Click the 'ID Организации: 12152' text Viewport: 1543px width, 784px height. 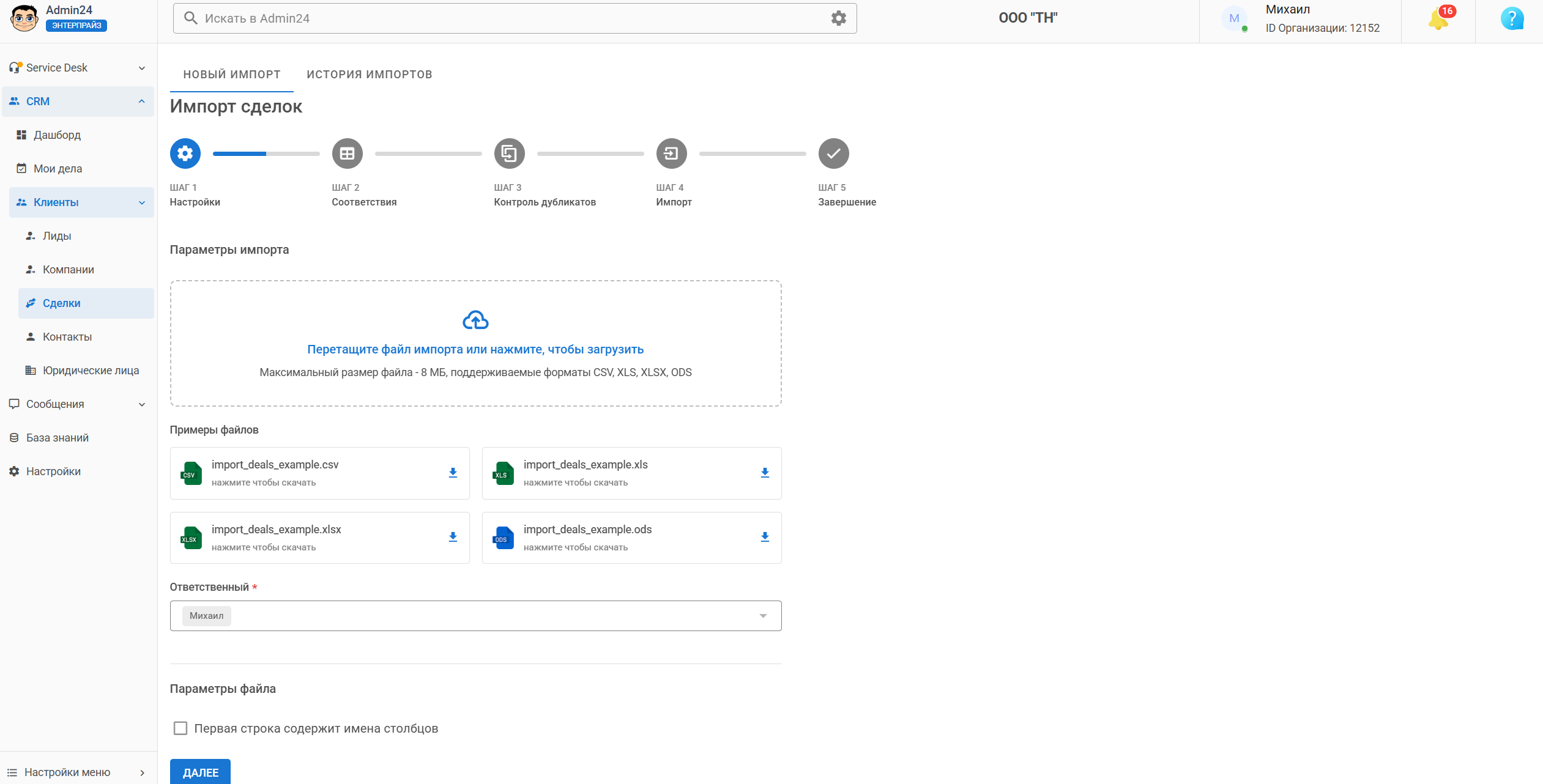click(1323, 28)
